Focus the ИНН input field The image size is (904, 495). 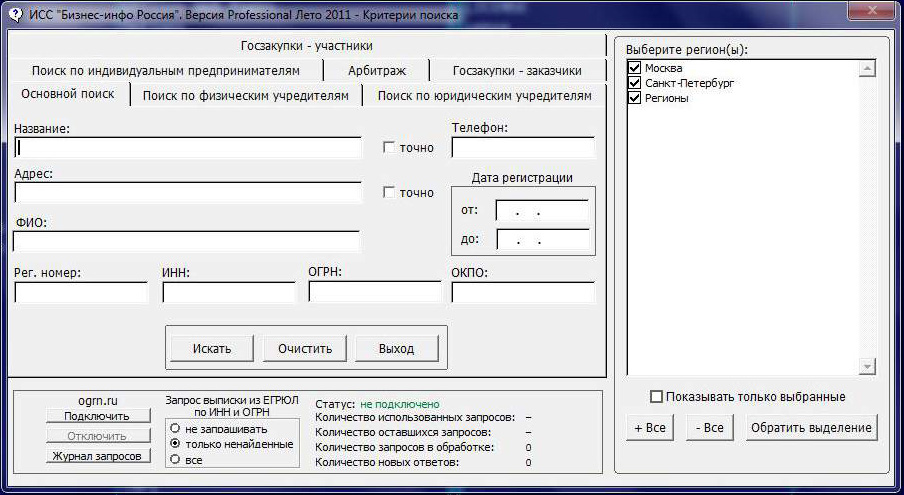point(229,293)
